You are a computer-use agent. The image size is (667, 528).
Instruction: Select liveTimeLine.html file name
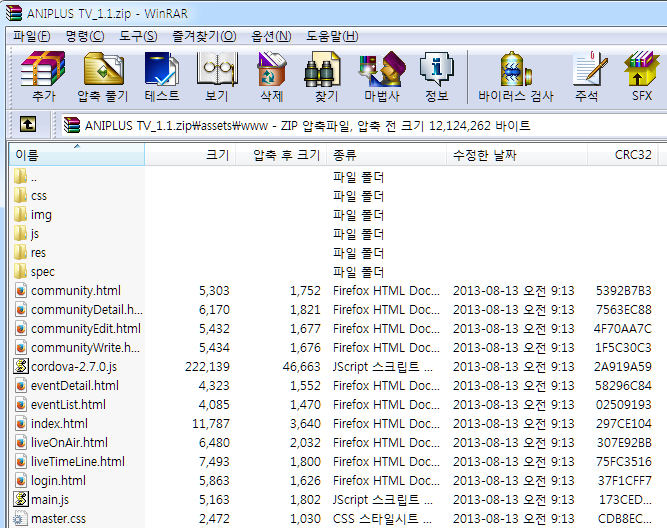[78, 461]
